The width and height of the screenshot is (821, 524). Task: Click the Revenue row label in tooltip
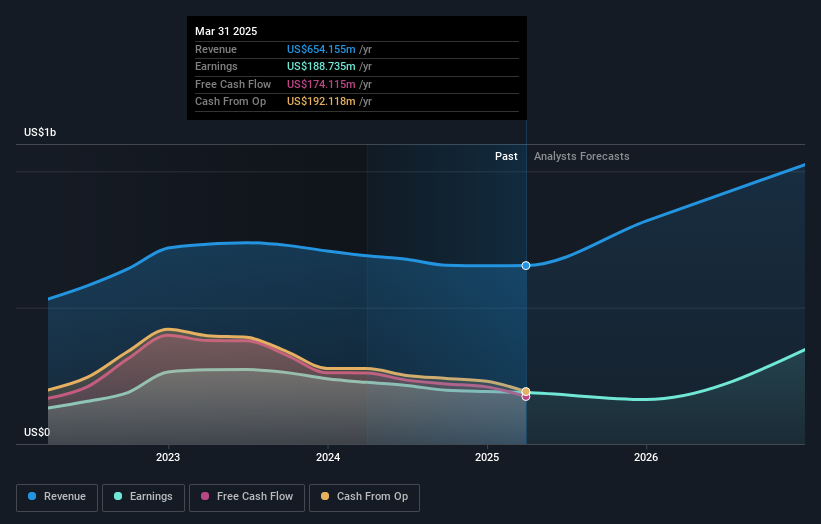(216, 49)
